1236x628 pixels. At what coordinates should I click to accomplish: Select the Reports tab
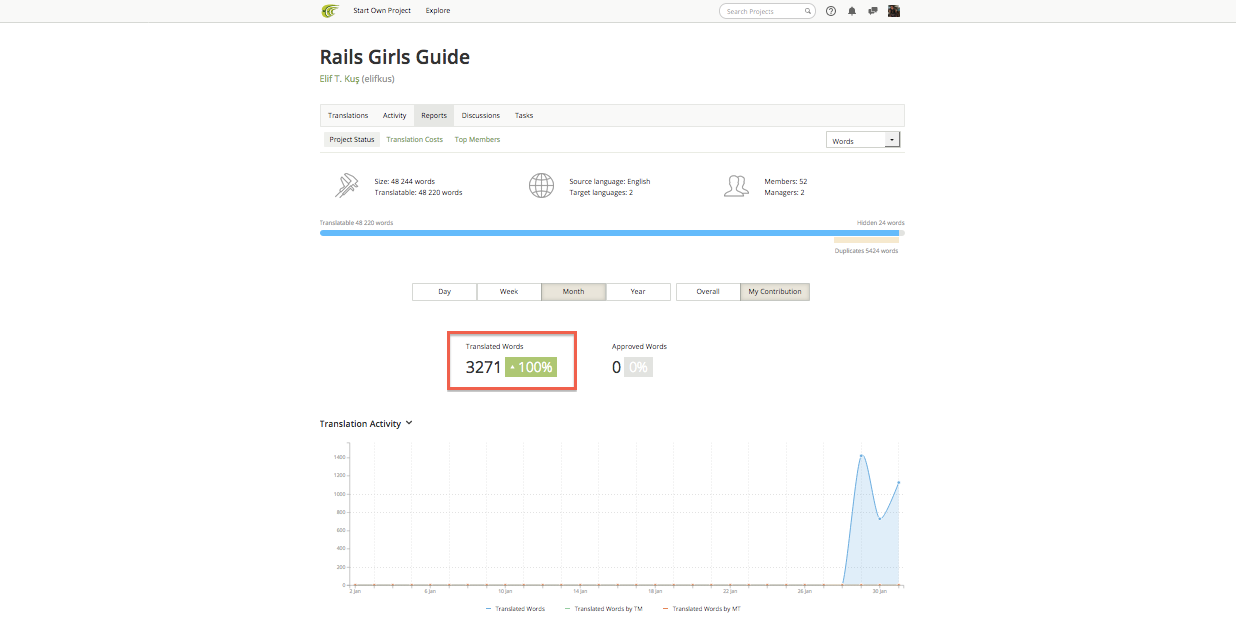pyautogui.click(x=434, y=115)
